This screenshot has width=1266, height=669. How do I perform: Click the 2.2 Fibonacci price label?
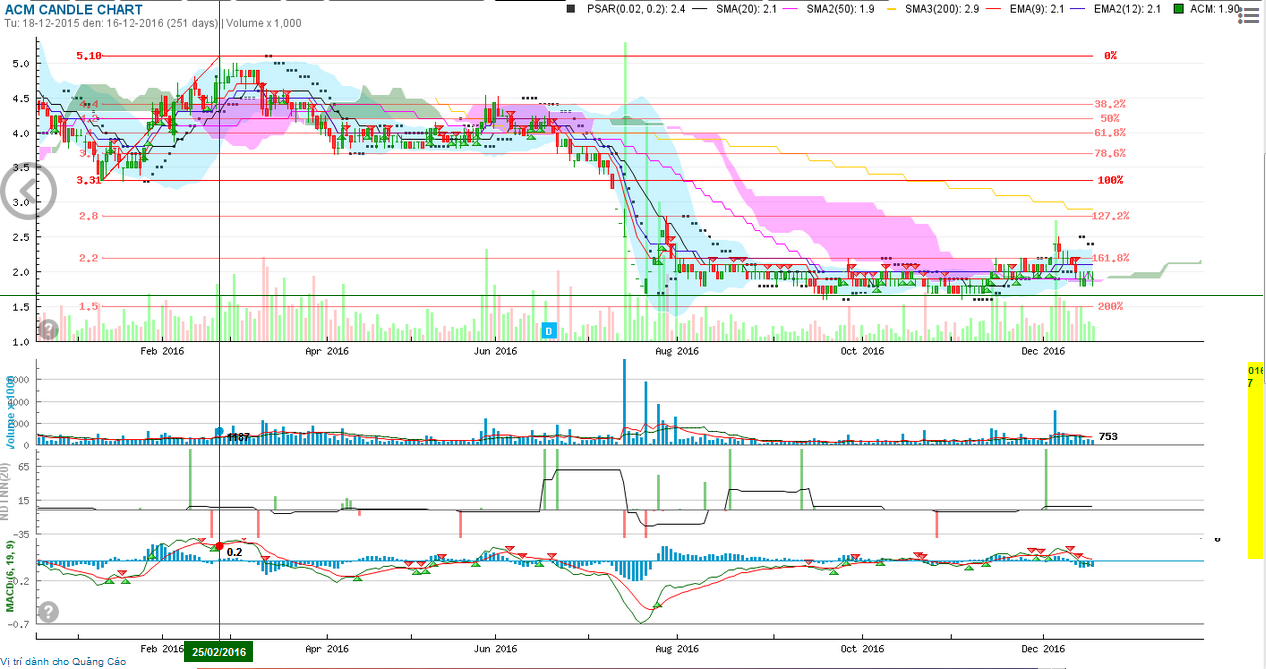tap(88, 258)
